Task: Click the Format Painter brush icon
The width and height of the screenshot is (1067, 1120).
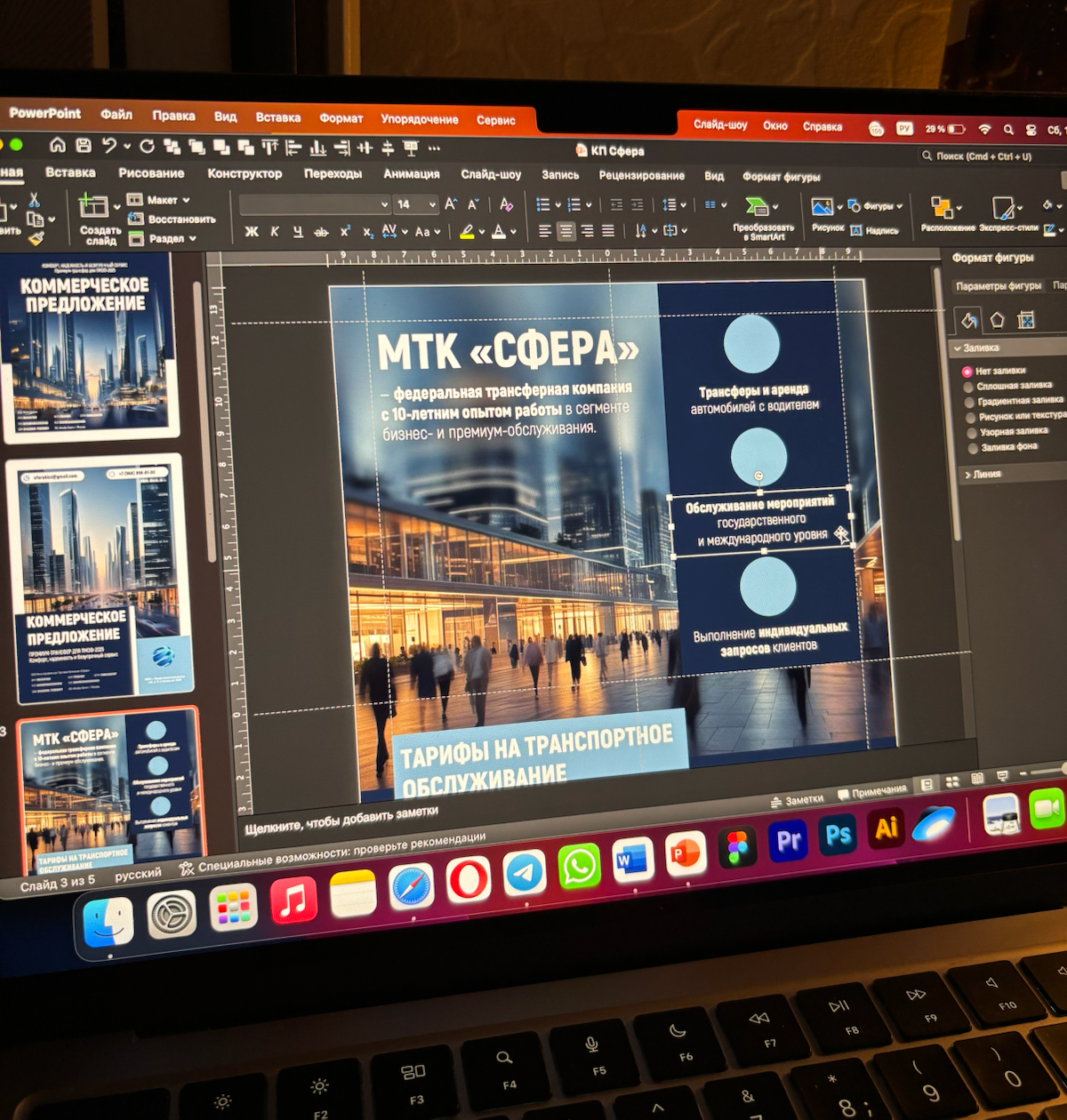Action: point(36,237)
